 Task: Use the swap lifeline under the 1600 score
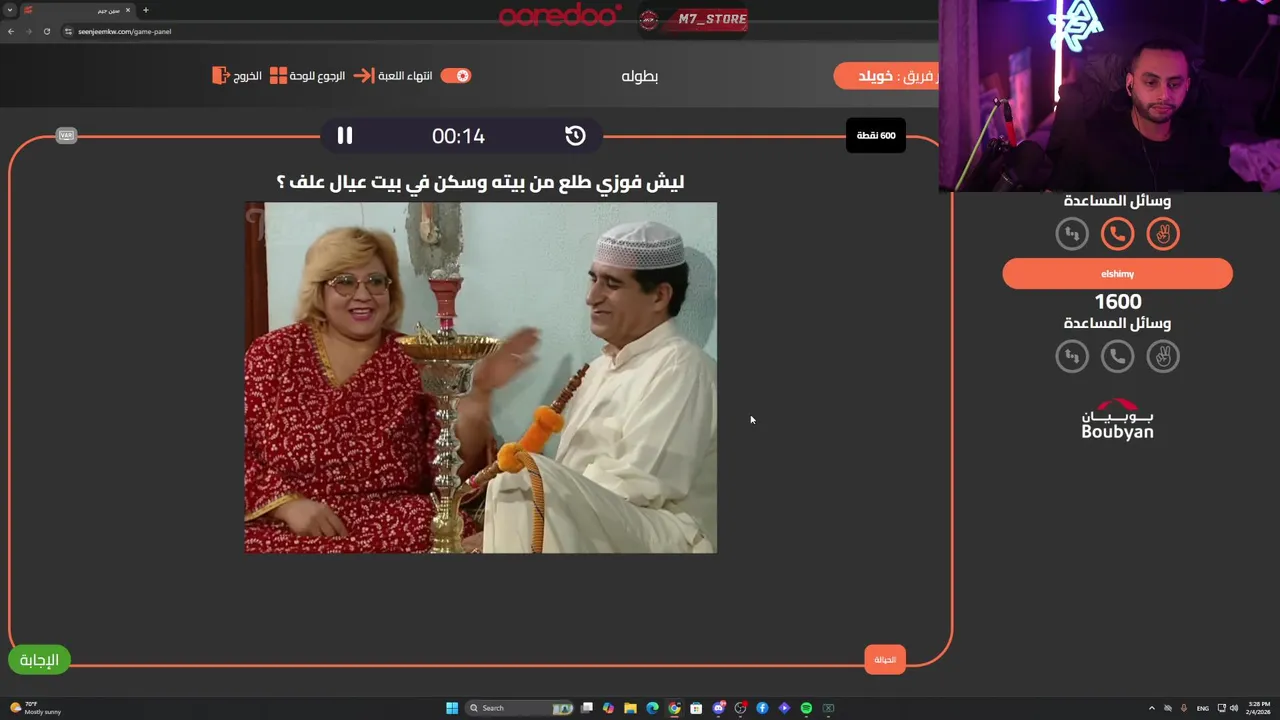(1072, 356)
